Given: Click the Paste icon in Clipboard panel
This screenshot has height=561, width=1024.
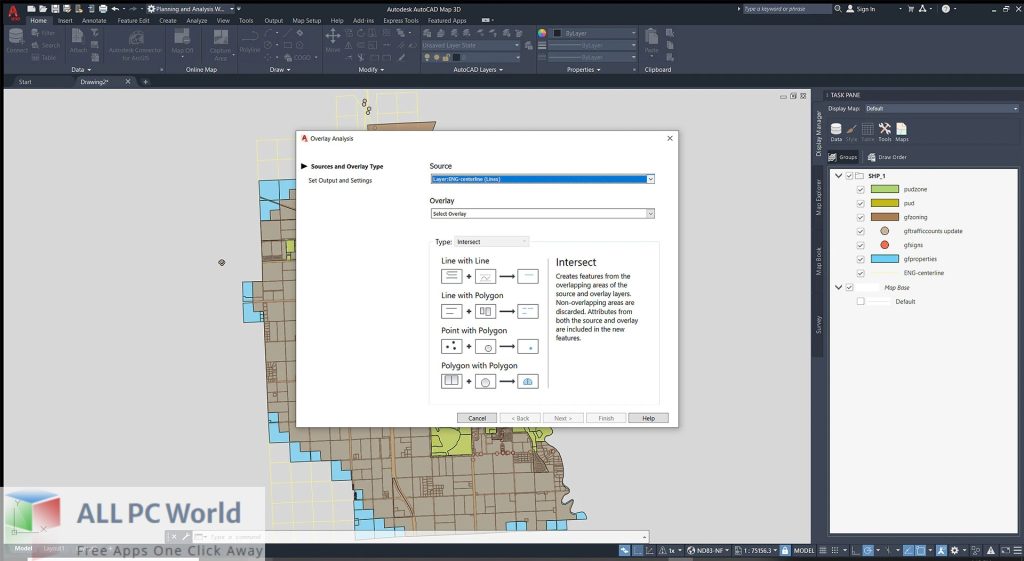Looking at the screenshot, I should (651, 40).
